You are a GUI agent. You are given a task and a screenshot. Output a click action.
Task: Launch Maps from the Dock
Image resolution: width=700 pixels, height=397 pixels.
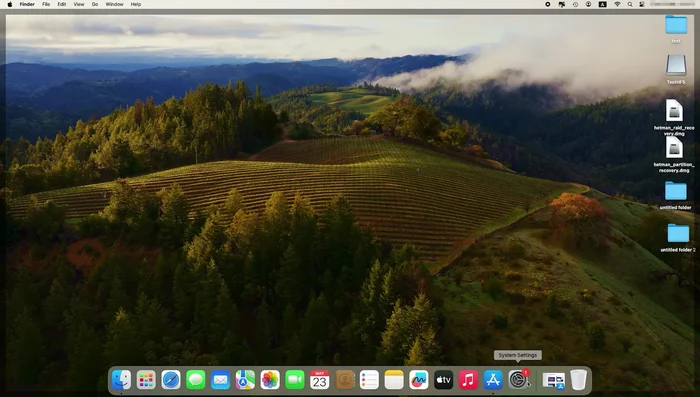[245, 380]
